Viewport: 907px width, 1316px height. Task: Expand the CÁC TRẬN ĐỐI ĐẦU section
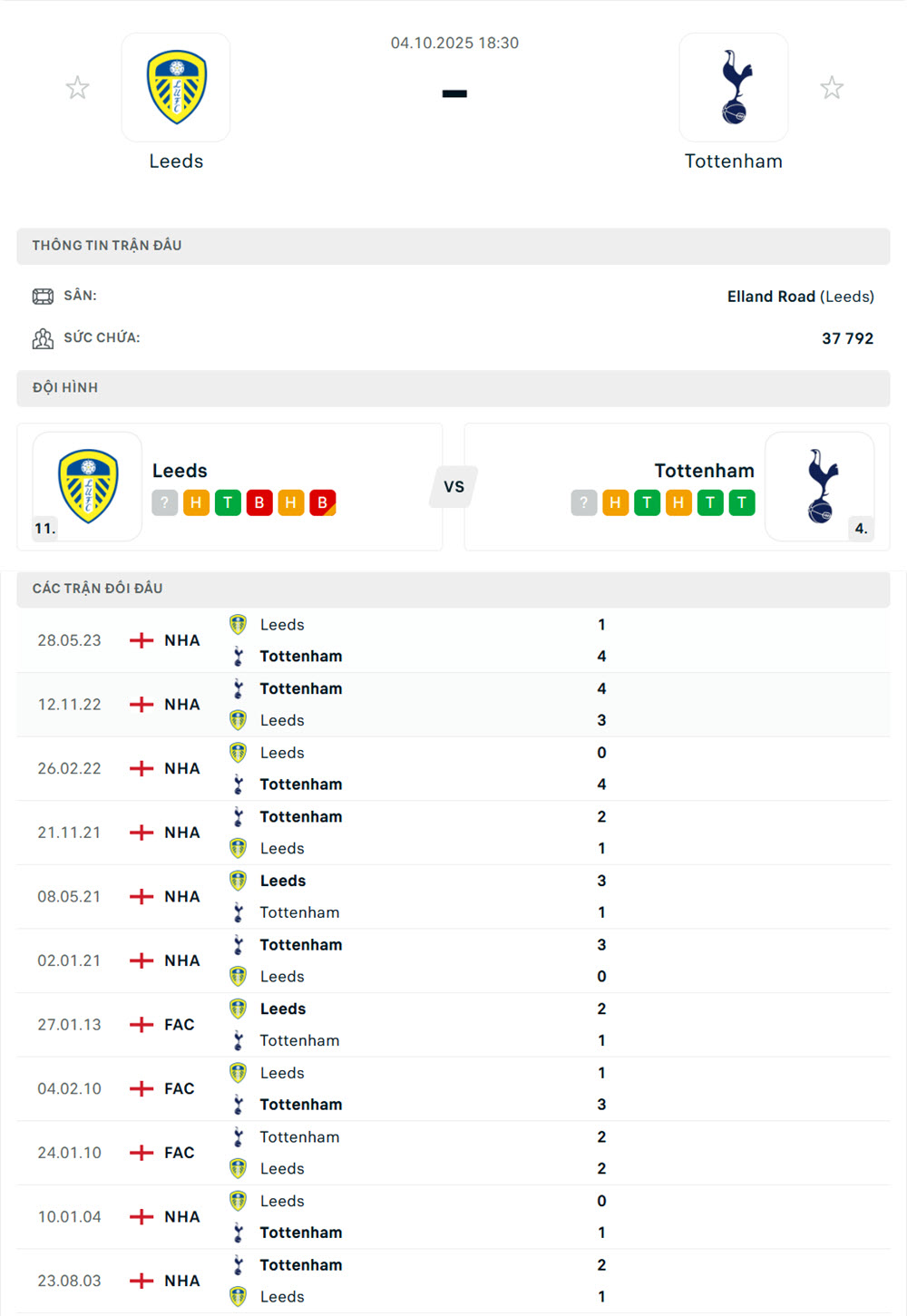tap(453, 588)
